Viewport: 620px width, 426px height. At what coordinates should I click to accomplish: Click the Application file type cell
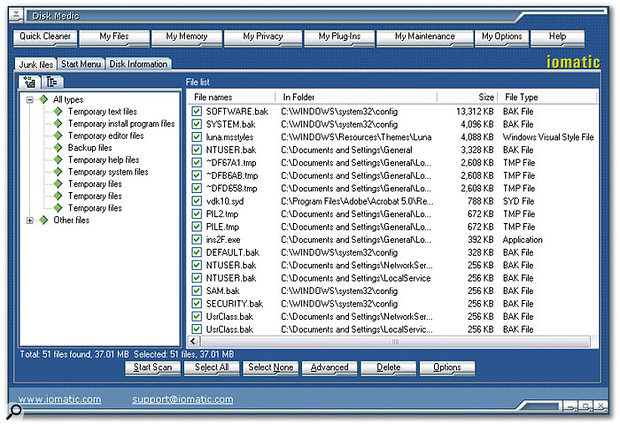point(522,240)
